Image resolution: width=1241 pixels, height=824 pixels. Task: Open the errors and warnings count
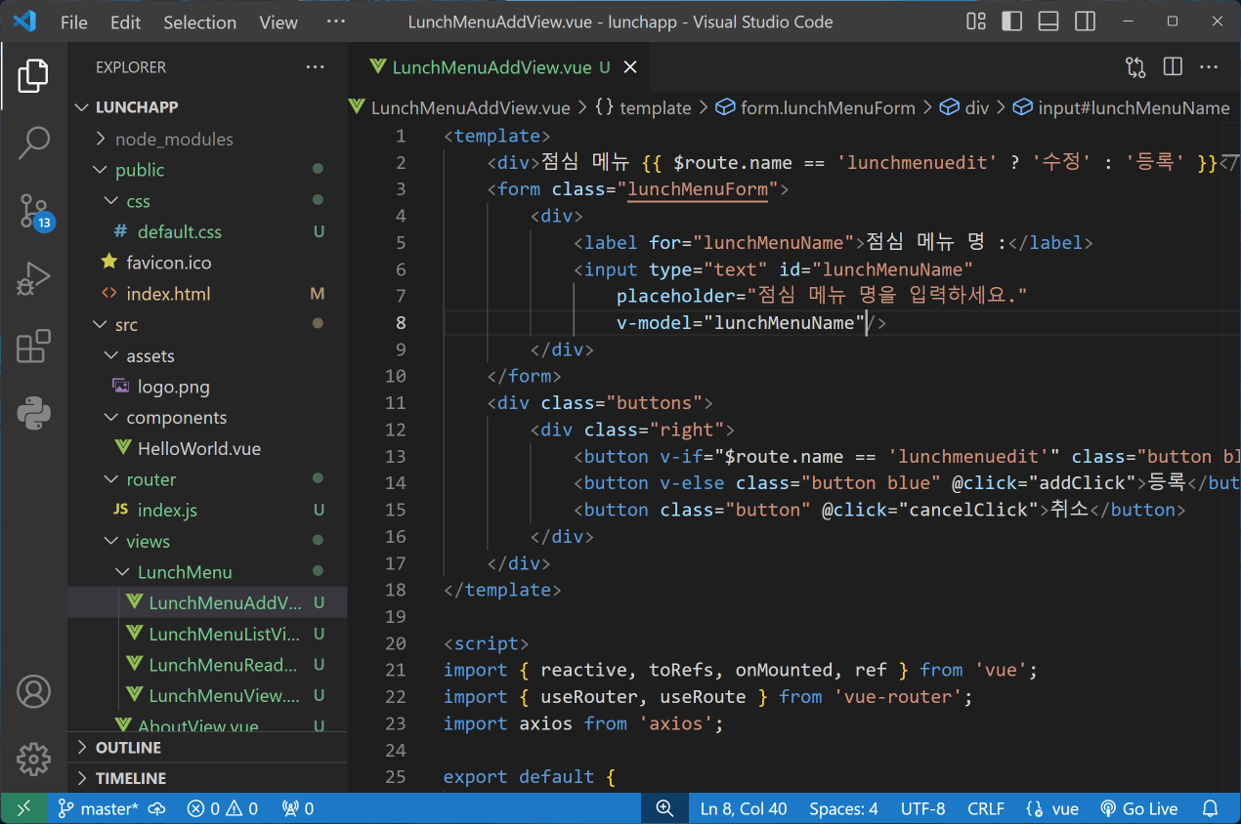coord(223,808)
